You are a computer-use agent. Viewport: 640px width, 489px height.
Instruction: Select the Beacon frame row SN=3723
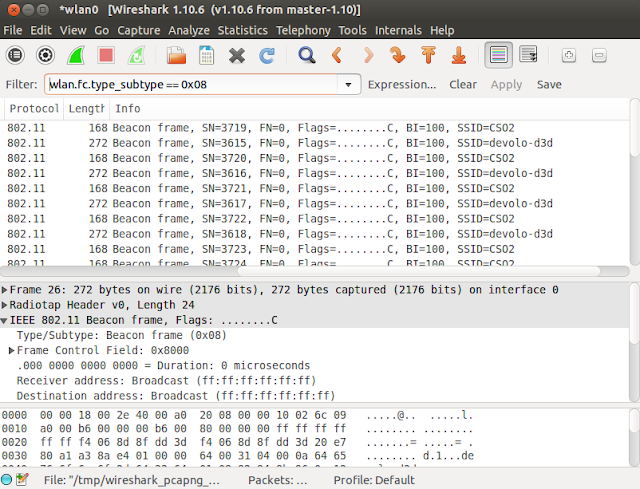pyautogui.click(x=314, y=249)
